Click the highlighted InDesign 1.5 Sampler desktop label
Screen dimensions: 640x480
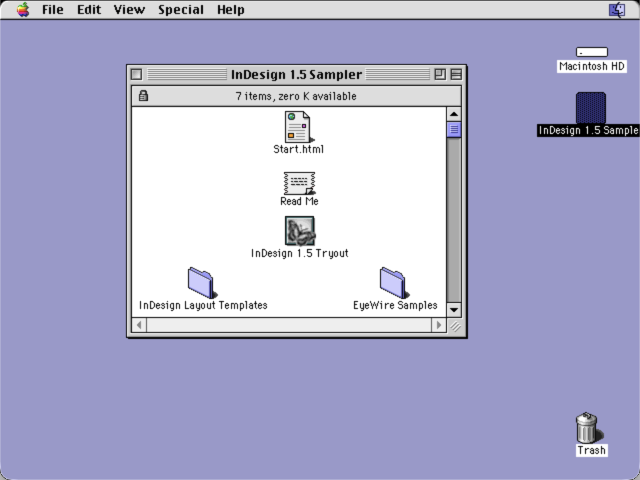tap(588, 130)
